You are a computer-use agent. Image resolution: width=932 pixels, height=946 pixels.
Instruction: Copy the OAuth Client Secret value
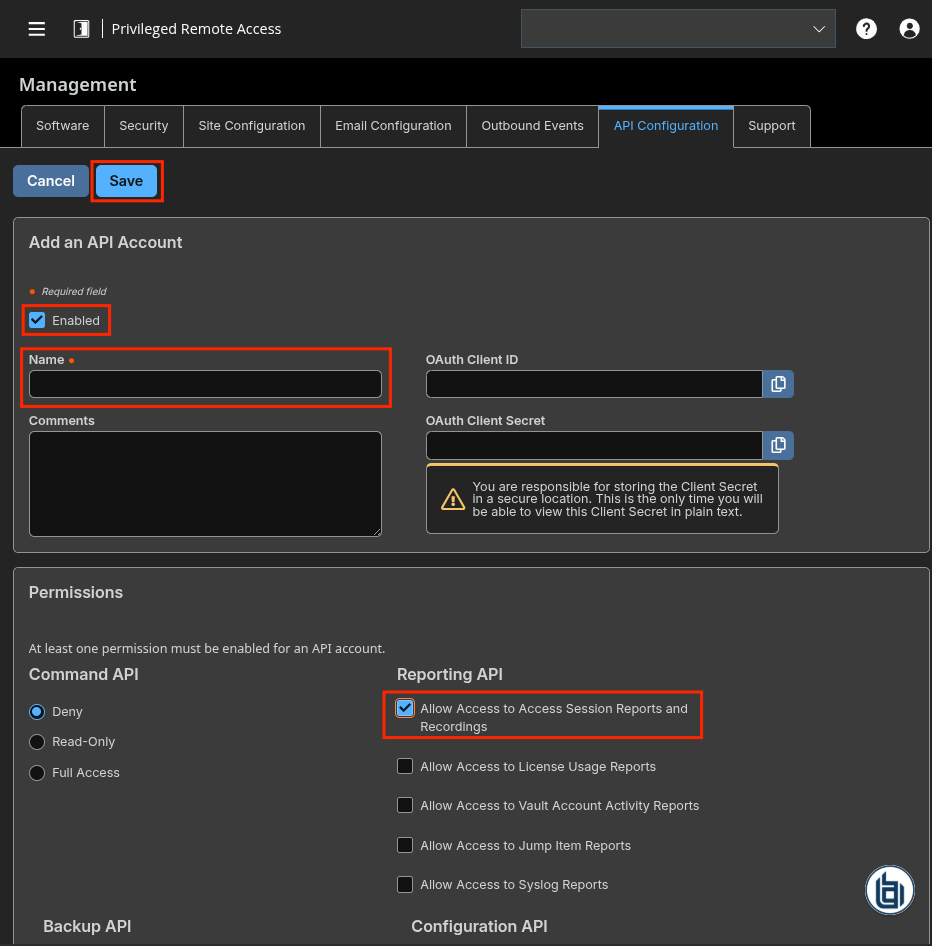pyautogui.click(x=778, y=445)
